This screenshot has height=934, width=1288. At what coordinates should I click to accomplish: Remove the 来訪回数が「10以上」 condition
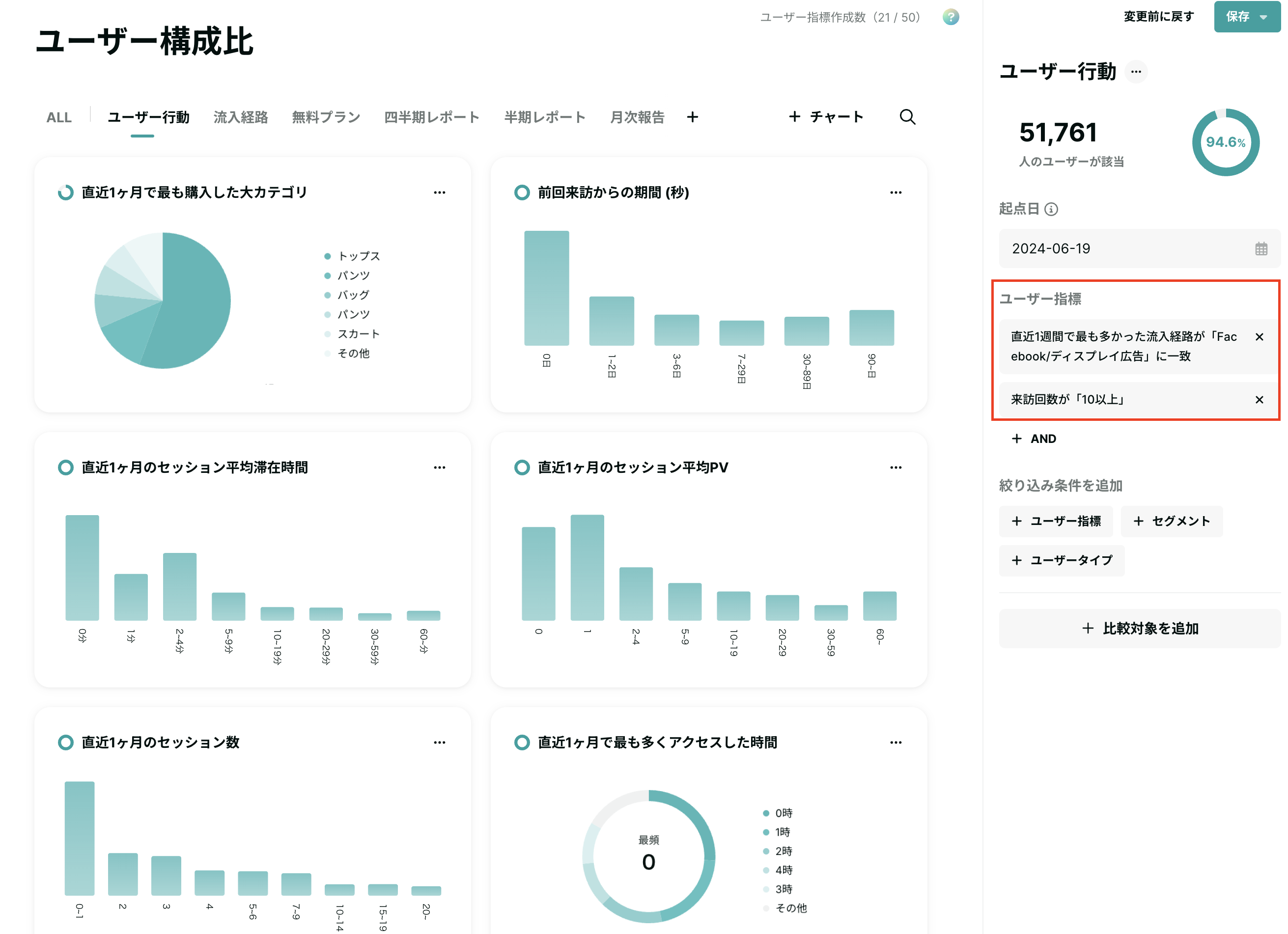pos(1259,400)
